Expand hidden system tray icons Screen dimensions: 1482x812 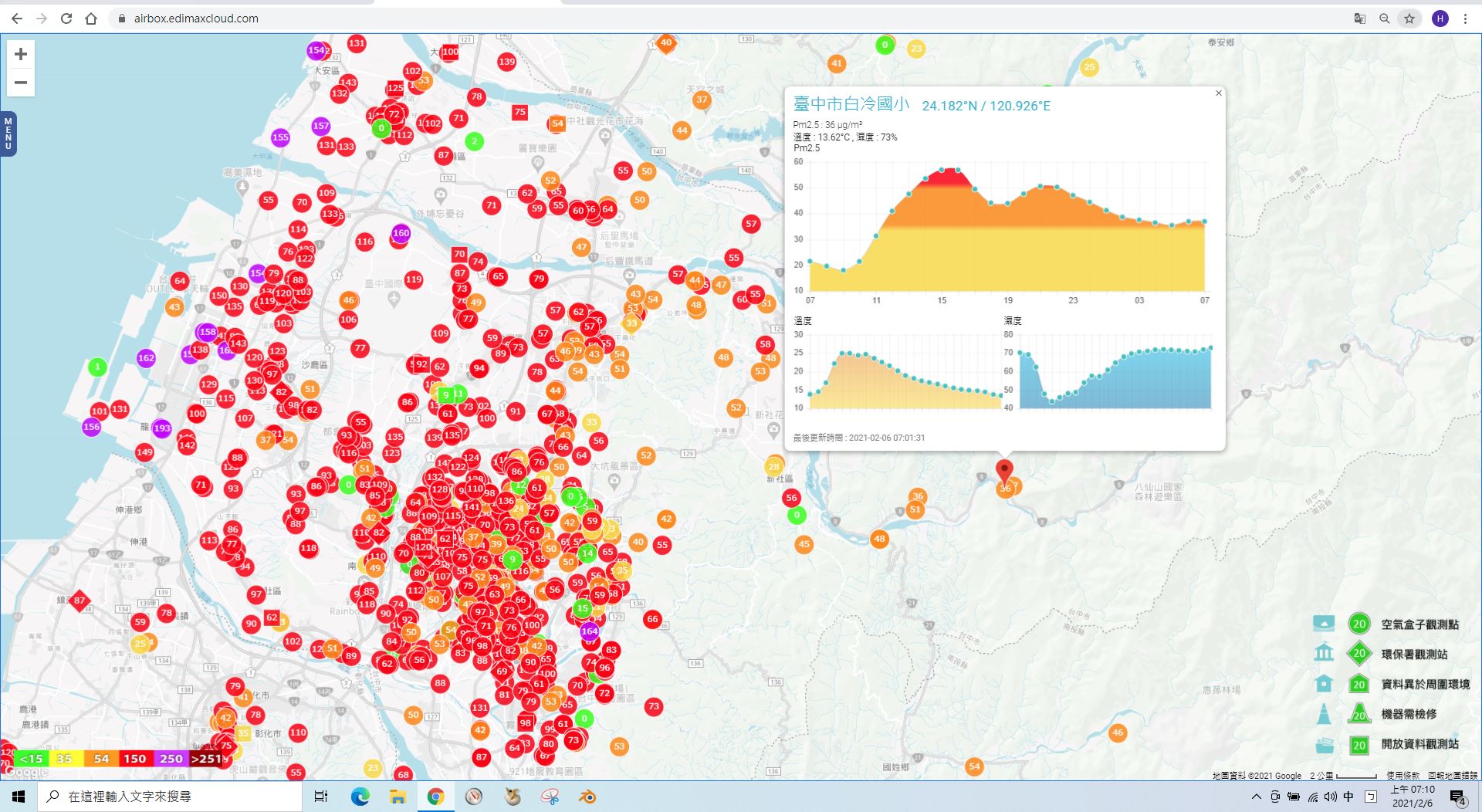coord(1257,797)
